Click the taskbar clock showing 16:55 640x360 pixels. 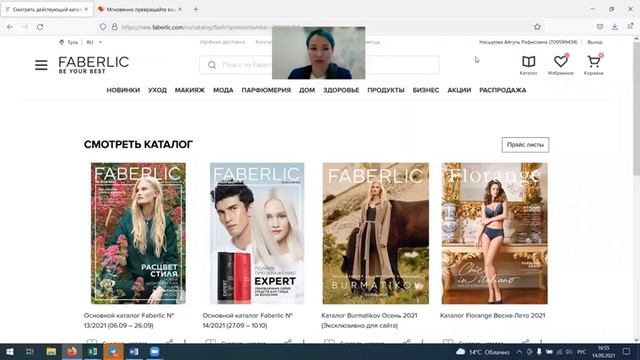click(603, 352)
